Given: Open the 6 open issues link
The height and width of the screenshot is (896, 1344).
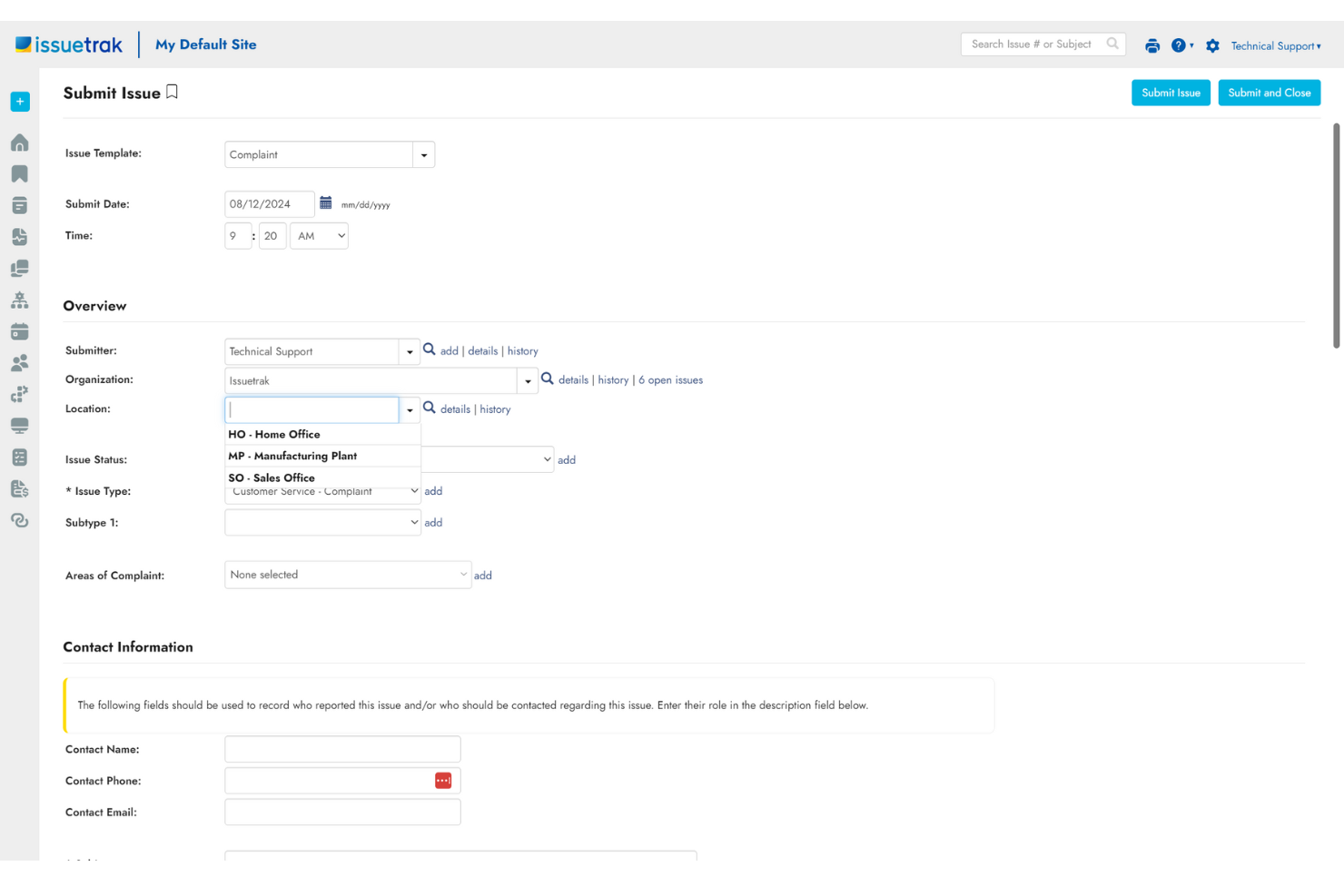Looking at the screenshot, I should (670, 379).
